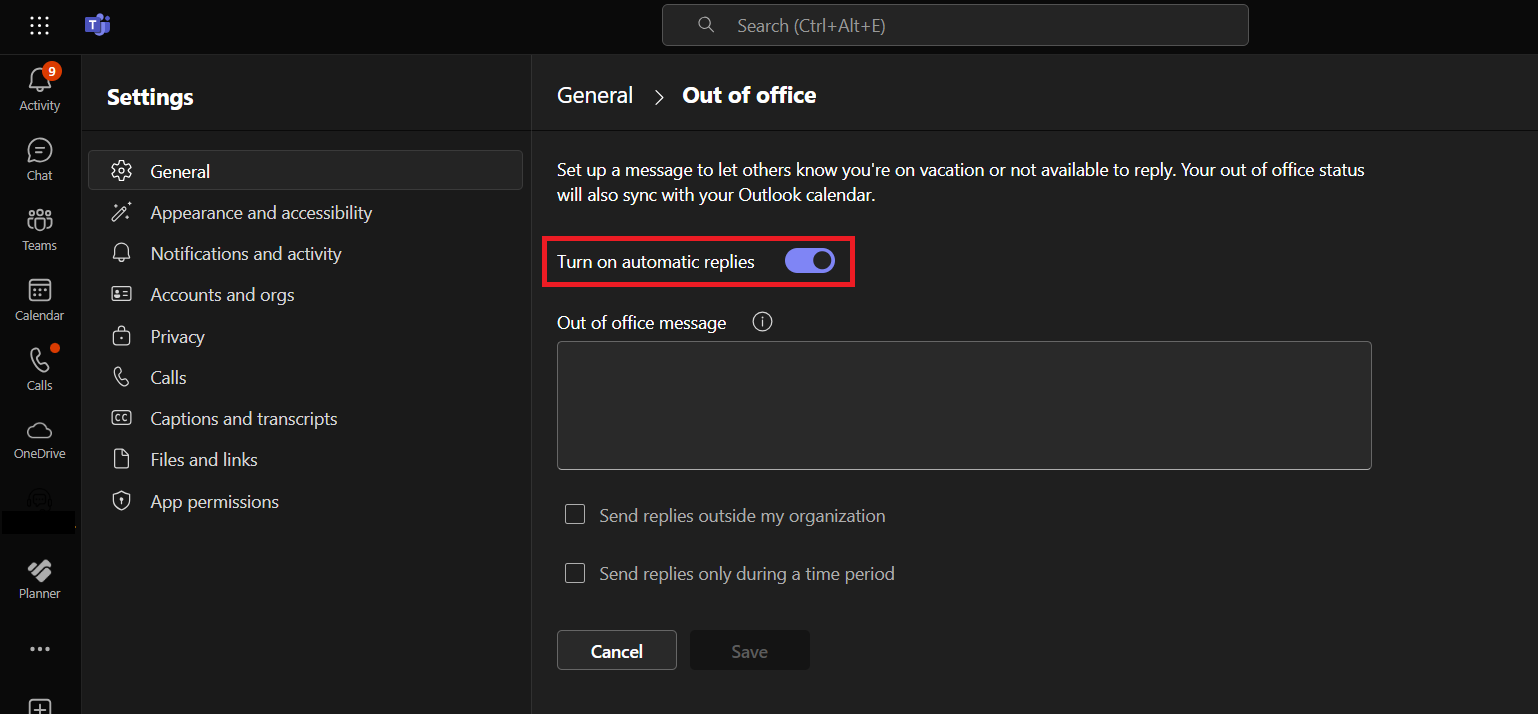Click the Appearance wand icon
This screenshot has height=714, width=1538.
(x=122, y=212)
